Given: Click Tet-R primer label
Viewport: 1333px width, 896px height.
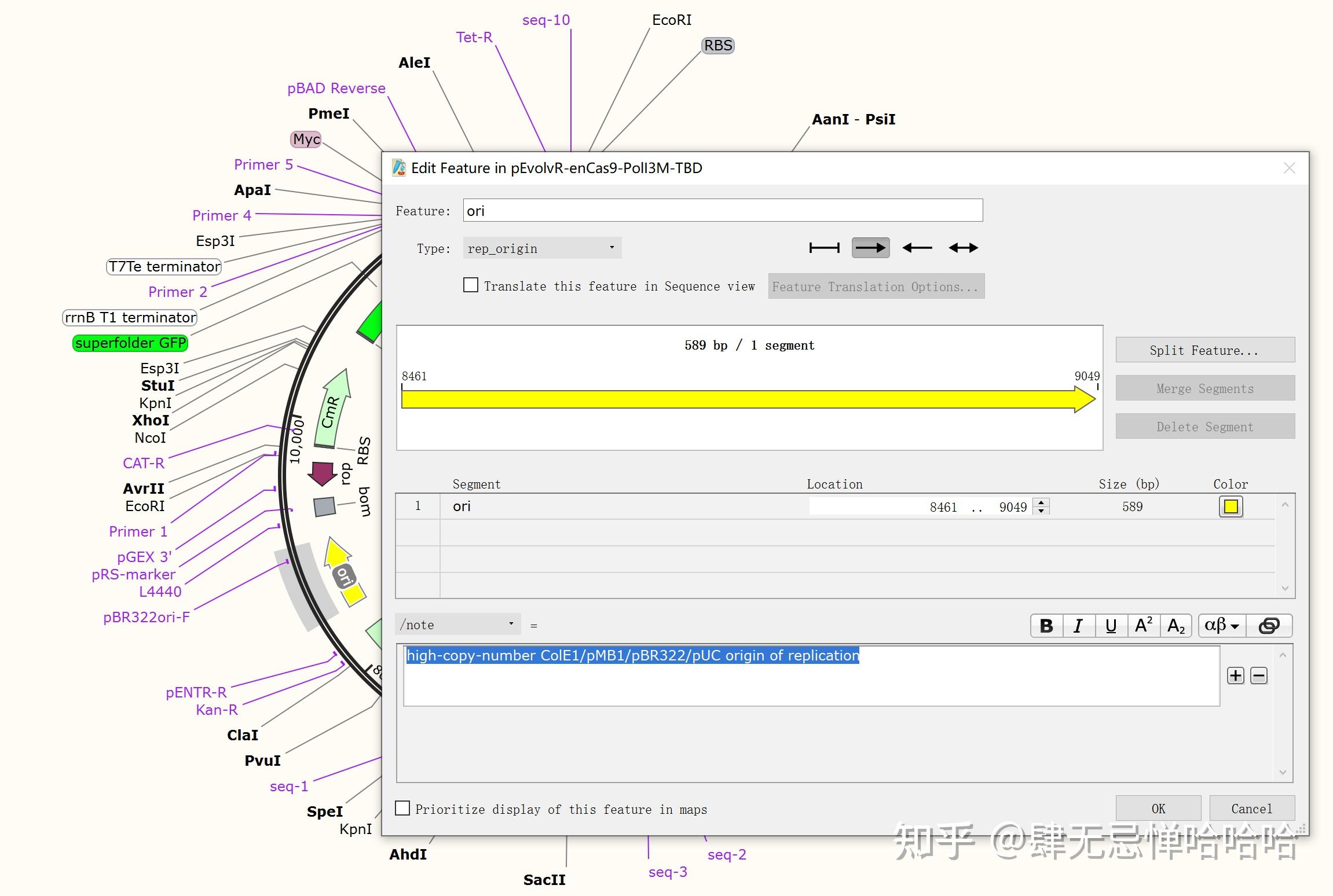Looking at the screenshot, I should [474, 37].
